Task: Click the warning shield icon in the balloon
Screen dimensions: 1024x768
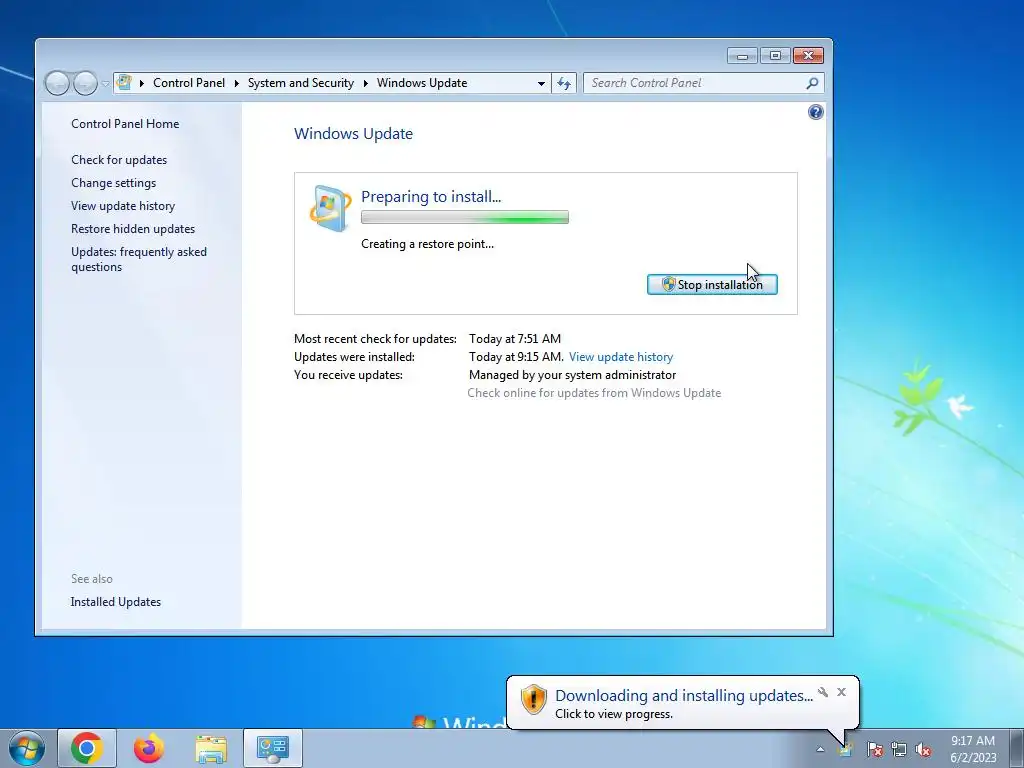Action: coord(533,699)
